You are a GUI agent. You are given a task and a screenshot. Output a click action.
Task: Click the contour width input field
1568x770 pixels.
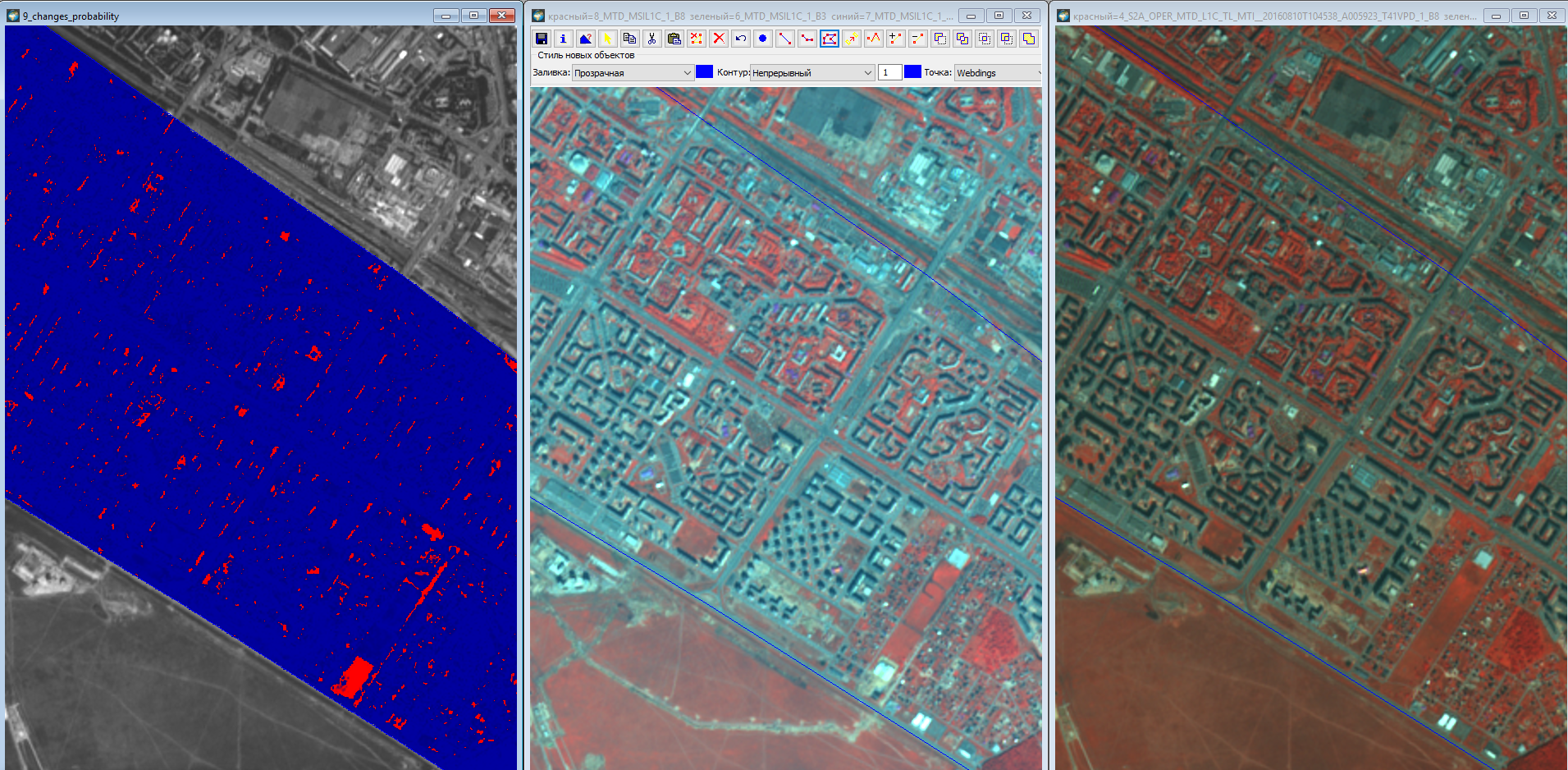889,73
